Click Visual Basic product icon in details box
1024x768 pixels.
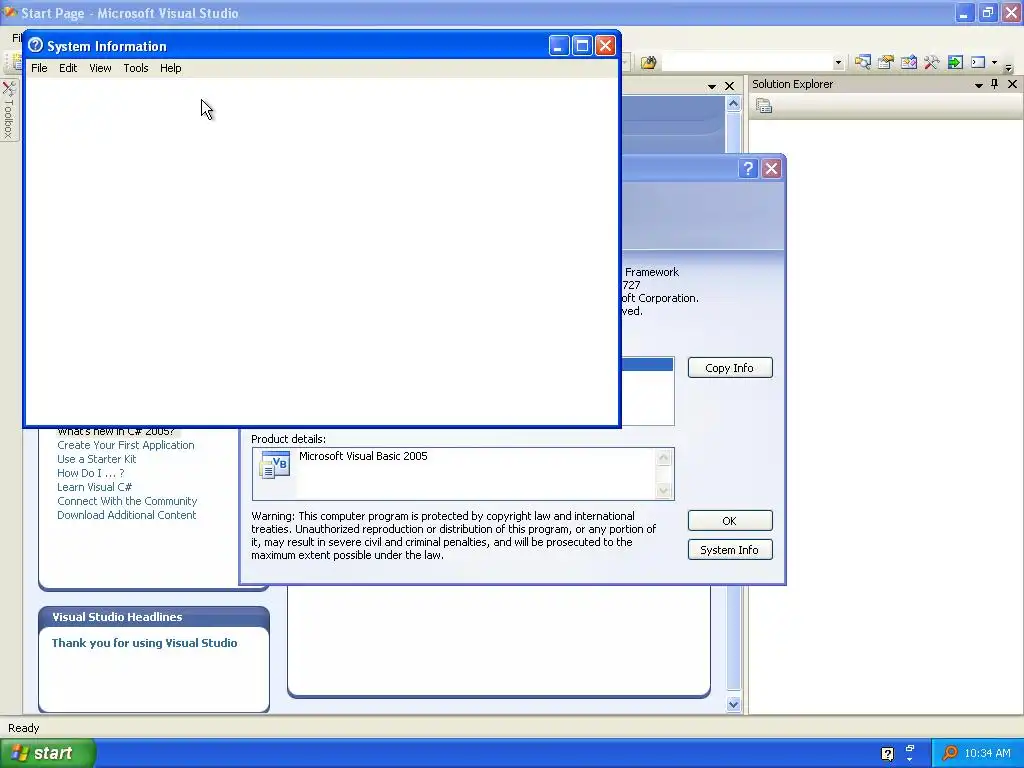[274, 465]
